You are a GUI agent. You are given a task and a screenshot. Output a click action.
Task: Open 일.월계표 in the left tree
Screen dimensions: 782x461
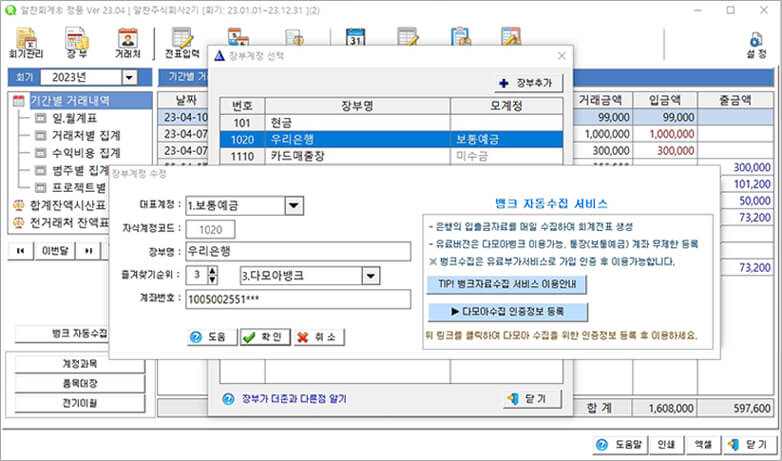click(x=74, y=118)
